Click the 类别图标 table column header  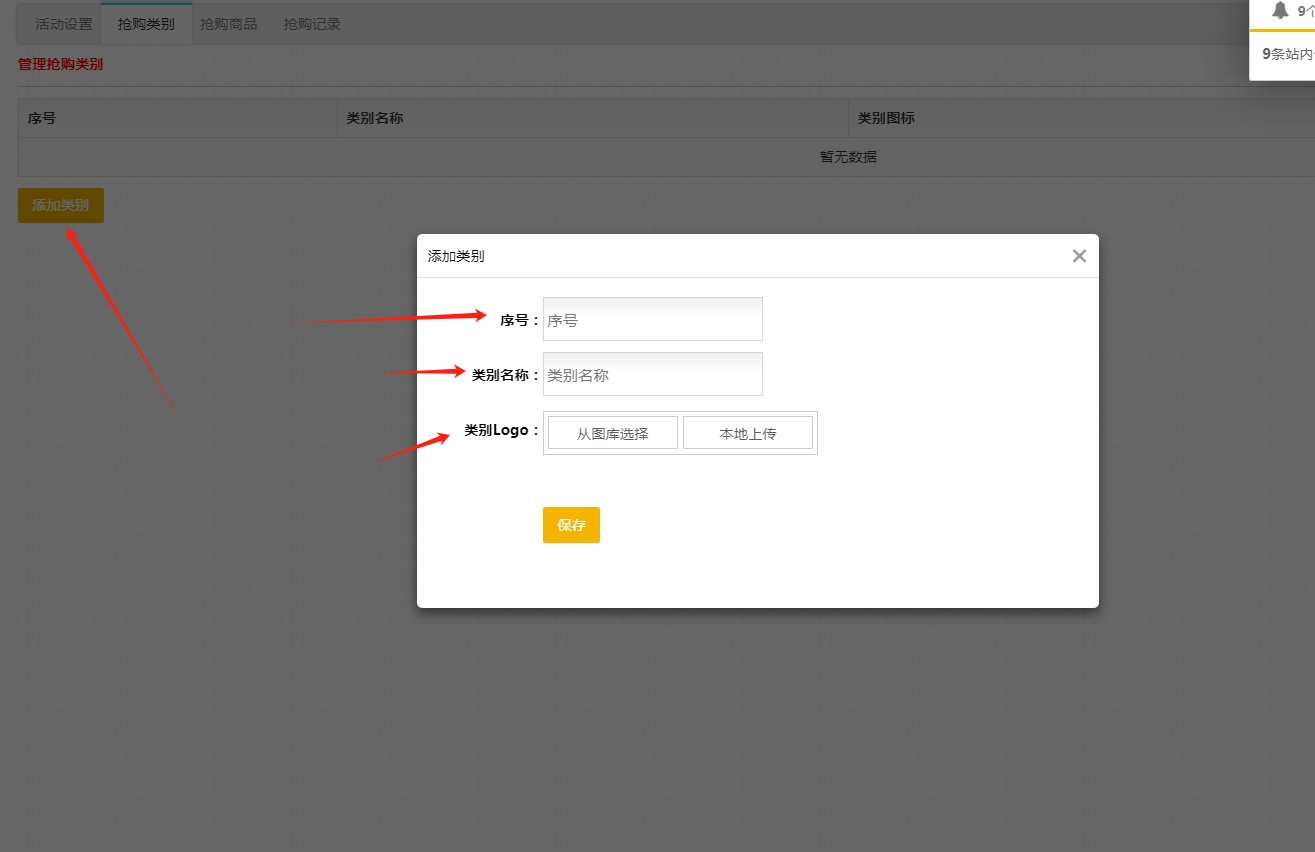[x=886, y=118]
